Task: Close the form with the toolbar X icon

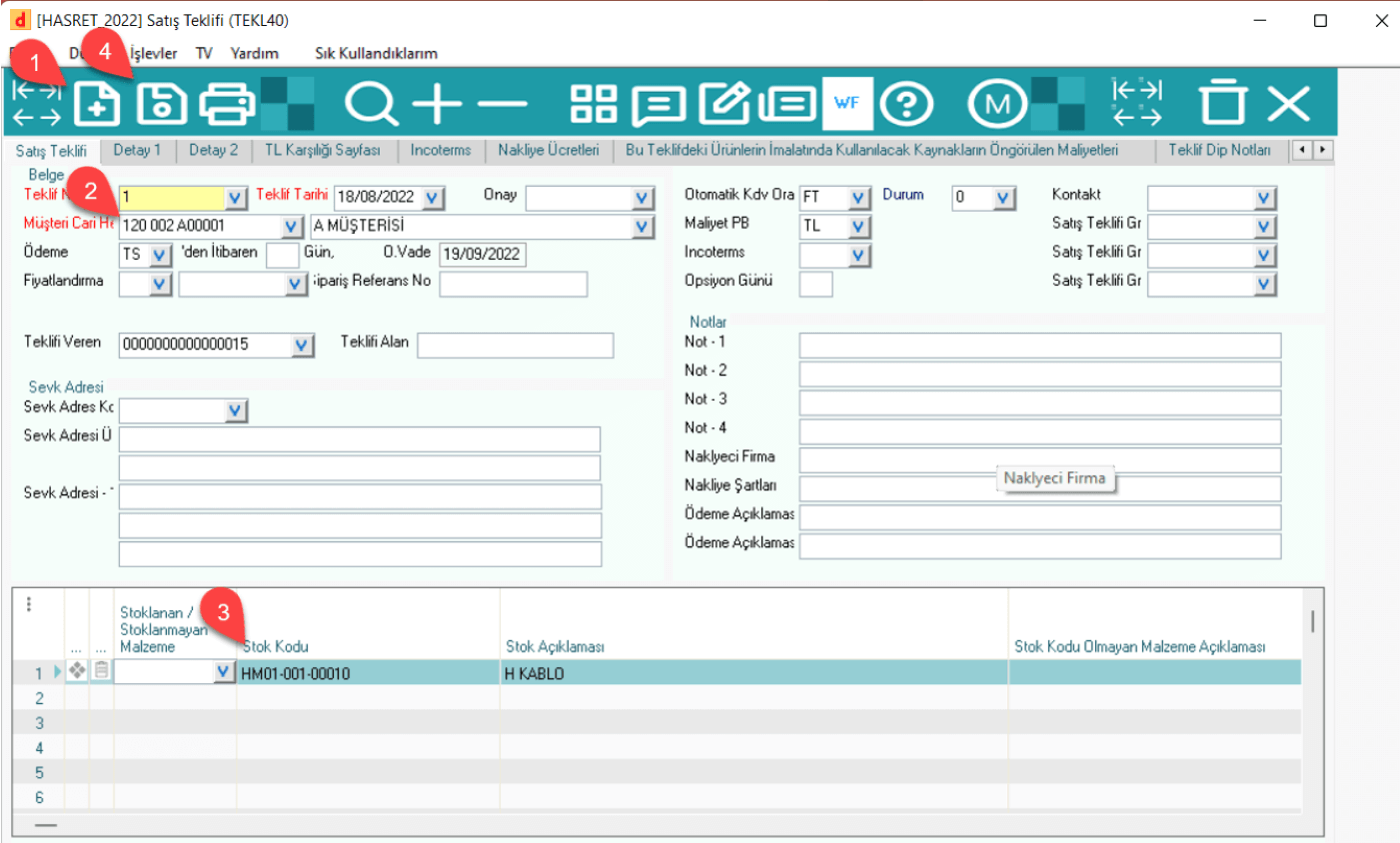Action: coord(1289,103)
